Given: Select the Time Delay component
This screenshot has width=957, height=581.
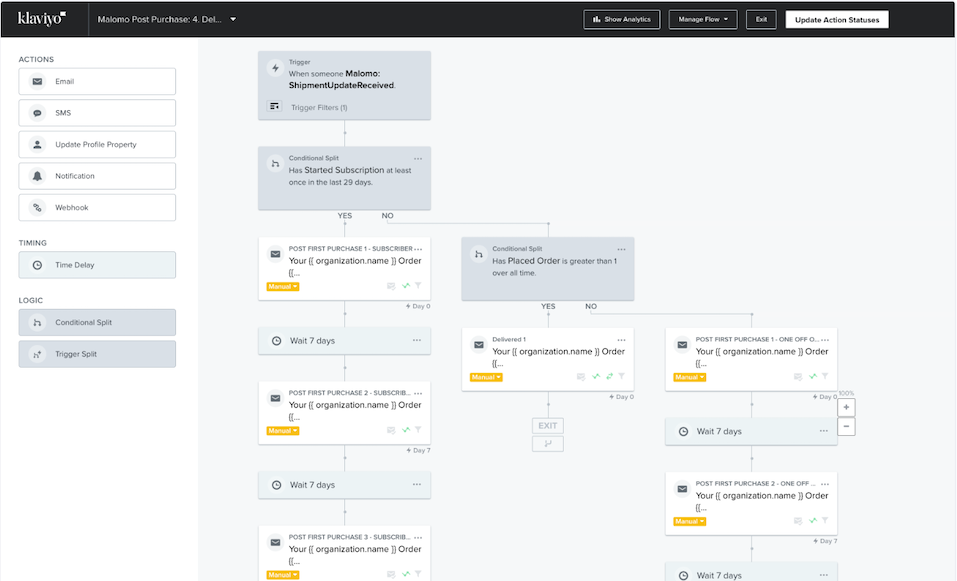Looking at the screenshot, I should 97,265.
